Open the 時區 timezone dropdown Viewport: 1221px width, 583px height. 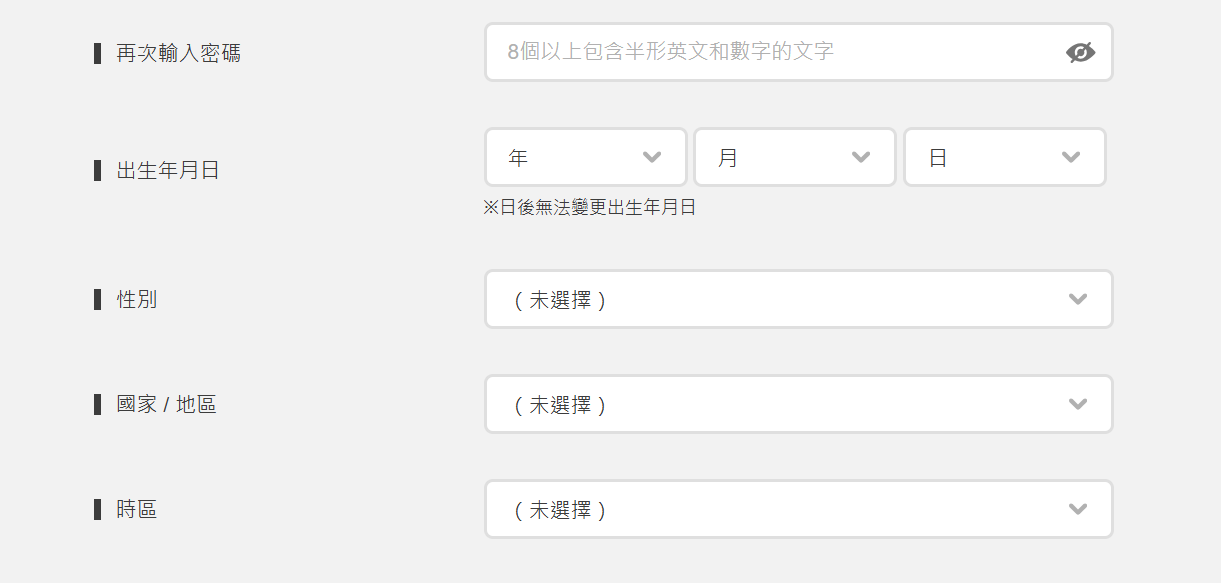tap(798, 509)
